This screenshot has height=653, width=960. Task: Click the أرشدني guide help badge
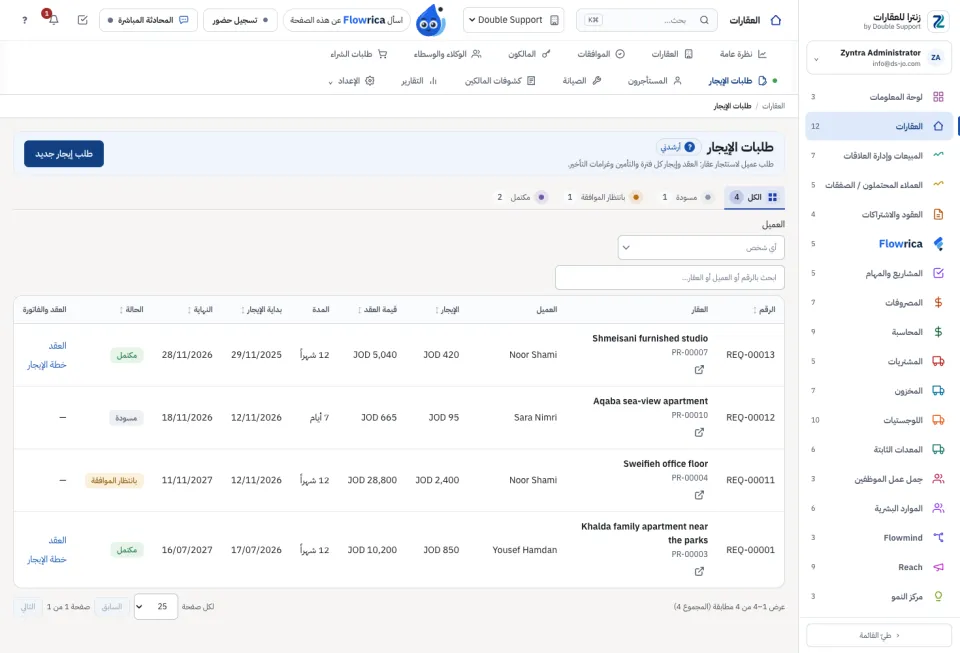click(x=677, y=147)
